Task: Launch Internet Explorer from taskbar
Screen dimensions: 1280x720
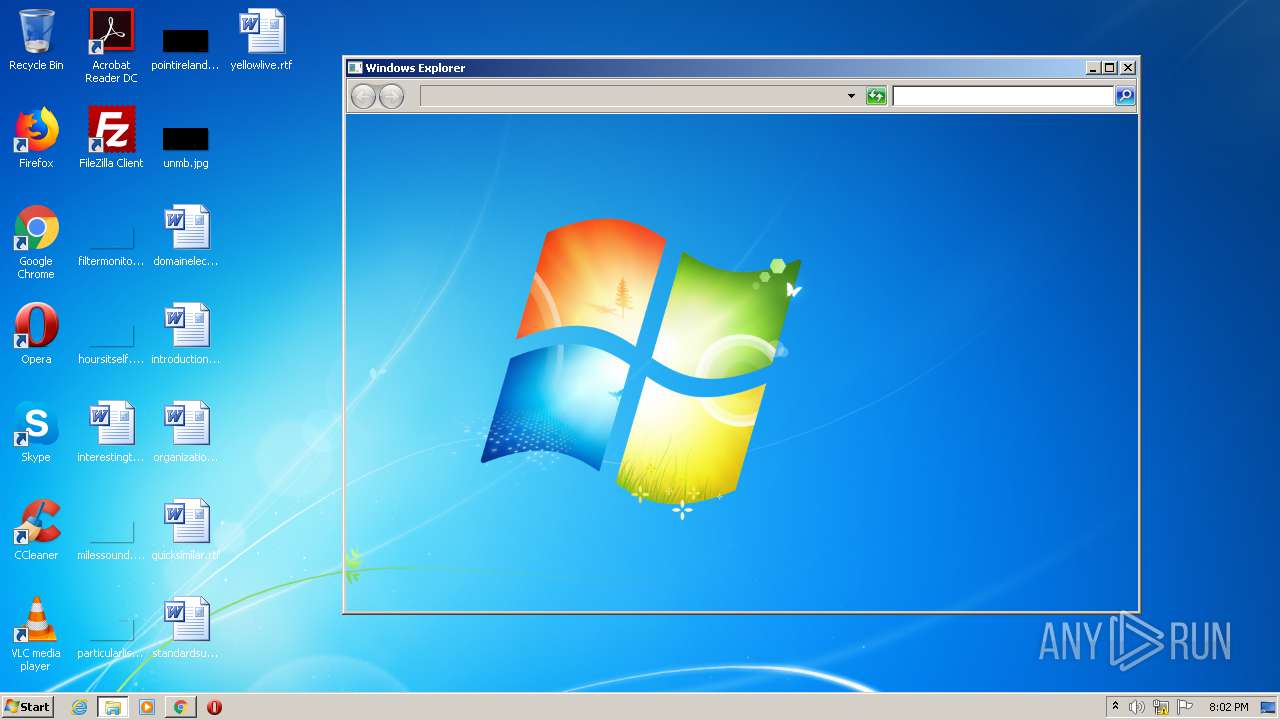Action: pos(79,707)
